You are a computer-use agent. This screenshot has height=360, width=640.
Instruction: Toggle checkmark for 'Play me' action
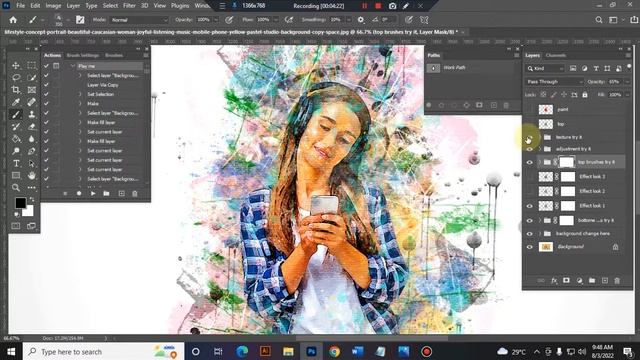[x=46, y=66]
